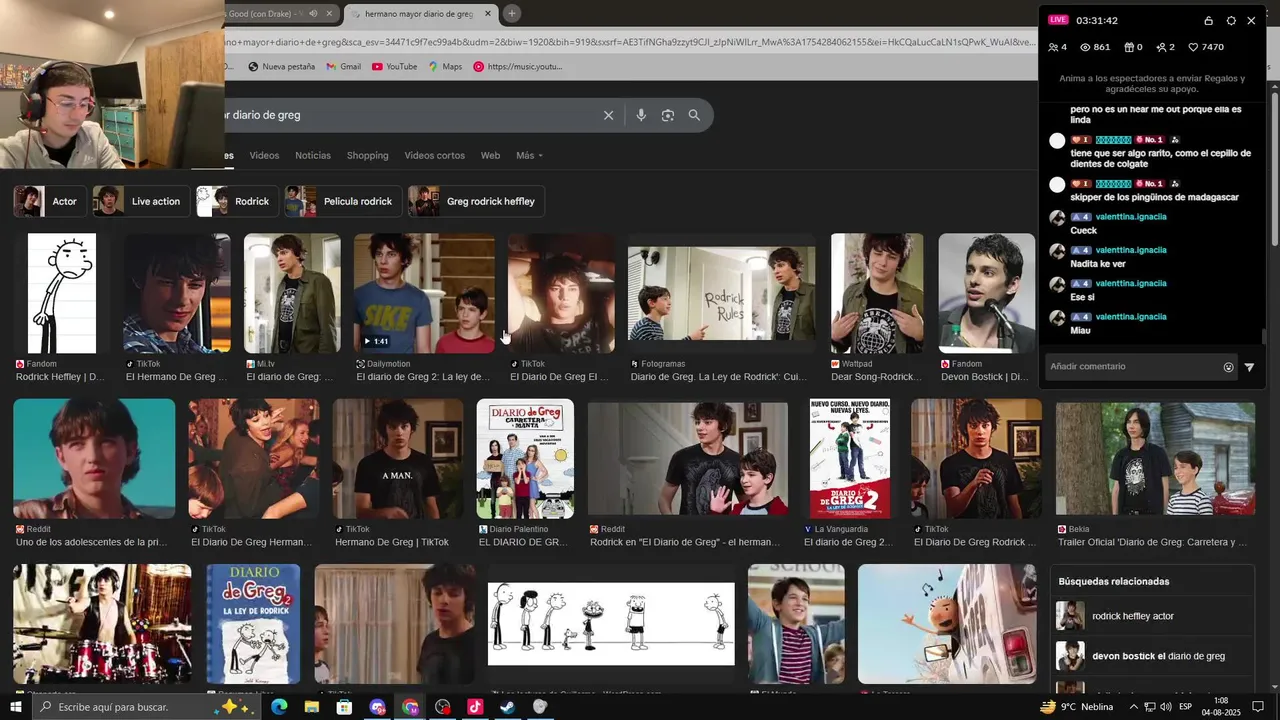Open the volume control in system tray

1166,707
